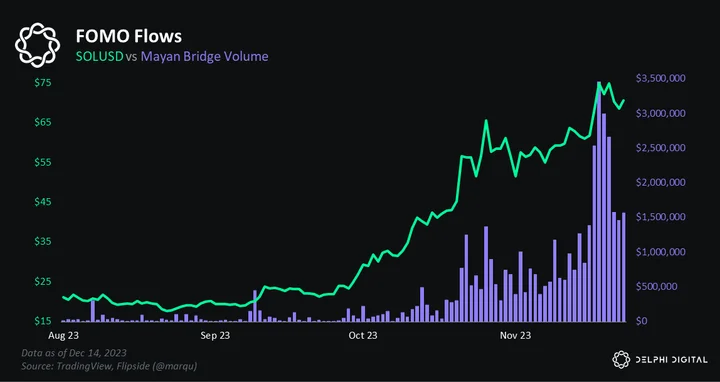The height and width of the screenshot is (382, 720).
Task: Click the "Sep 23" x-axis label
Action: [215, 336]
